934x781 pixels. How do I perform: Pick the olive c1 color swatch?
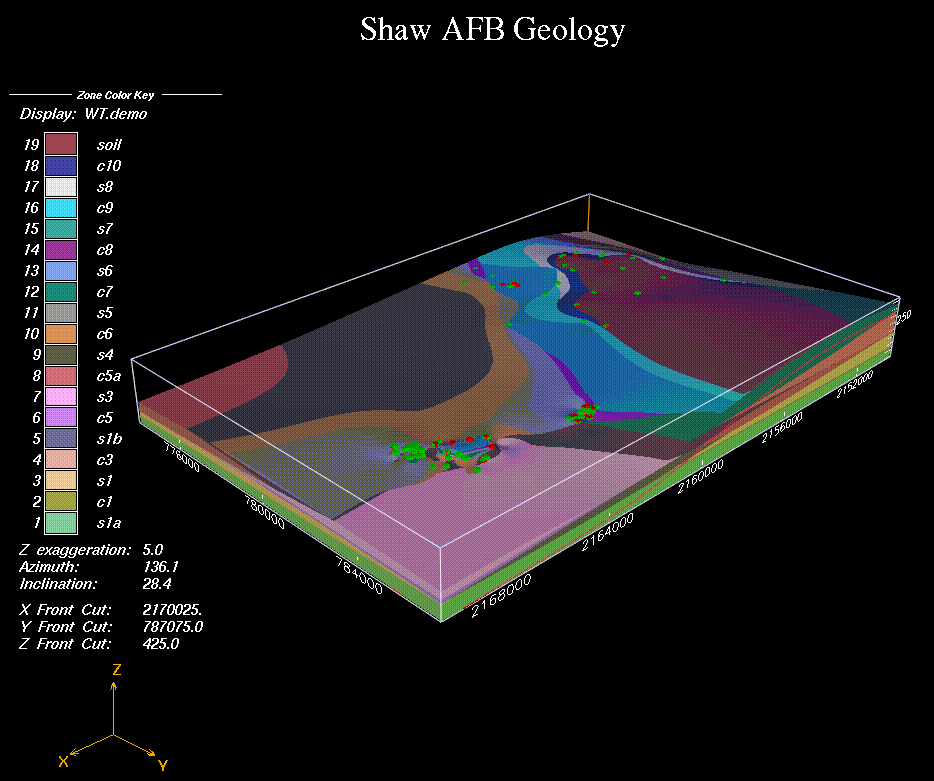pyautogui.click(x=61, y=502)
